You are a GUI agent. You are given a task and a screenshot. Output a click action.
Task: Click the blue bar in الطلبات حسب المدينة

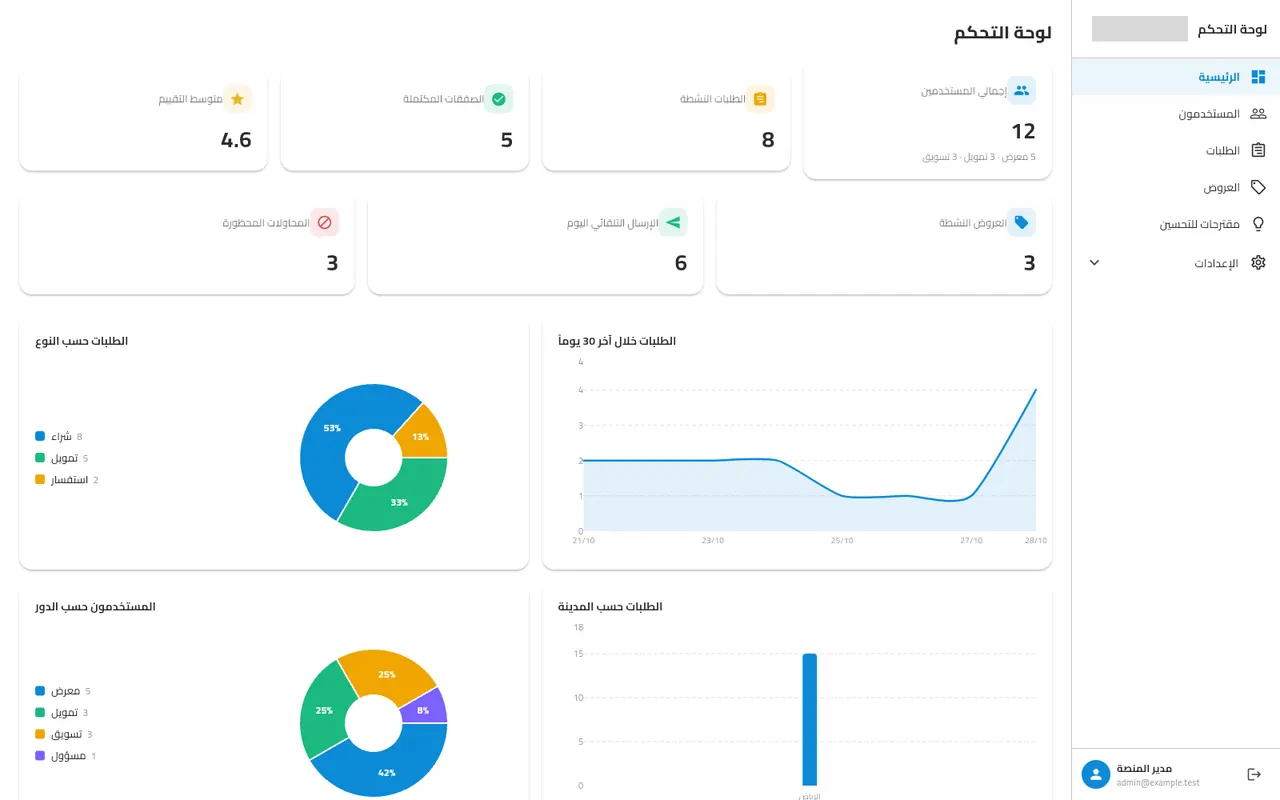tap(809, 720)
